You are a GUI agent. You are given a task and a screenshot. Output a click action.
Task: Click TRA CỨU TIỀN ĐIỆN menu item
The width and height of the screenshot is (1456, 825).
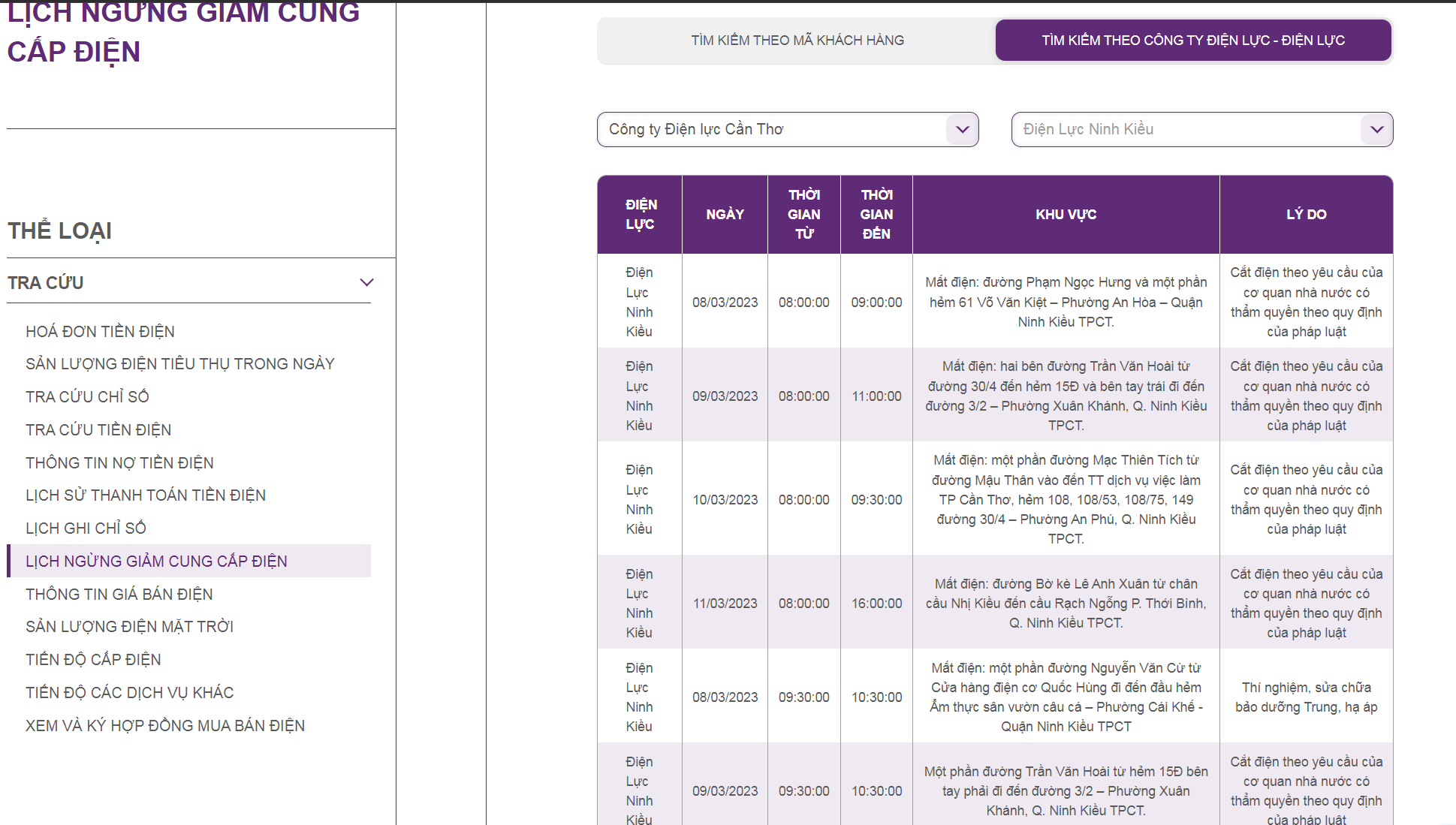pyautogui.click(x=98, y=429)
